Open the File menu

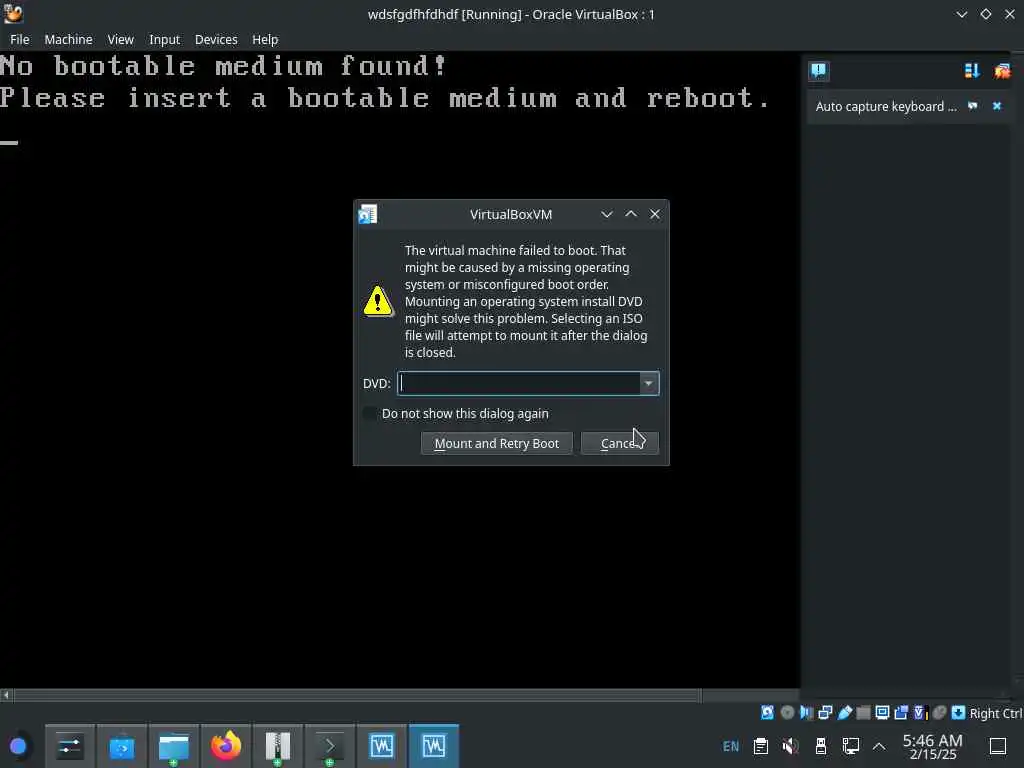point(20,39)
